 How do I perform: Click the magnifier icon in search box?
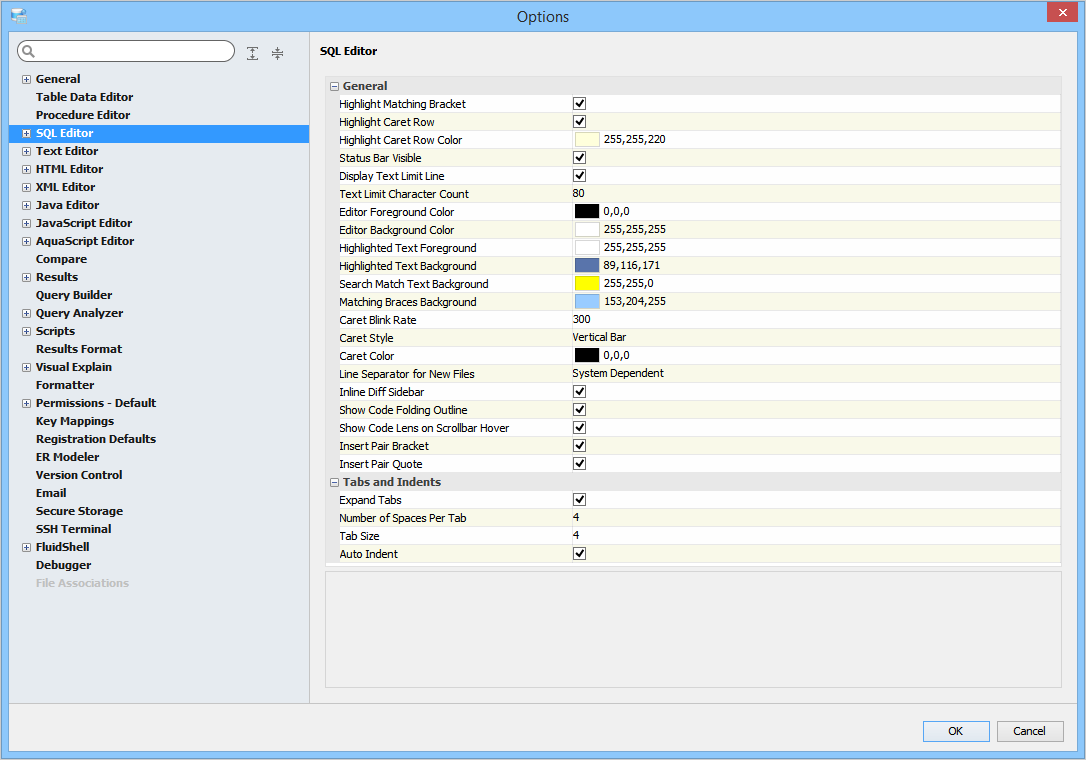pos(29,51)
